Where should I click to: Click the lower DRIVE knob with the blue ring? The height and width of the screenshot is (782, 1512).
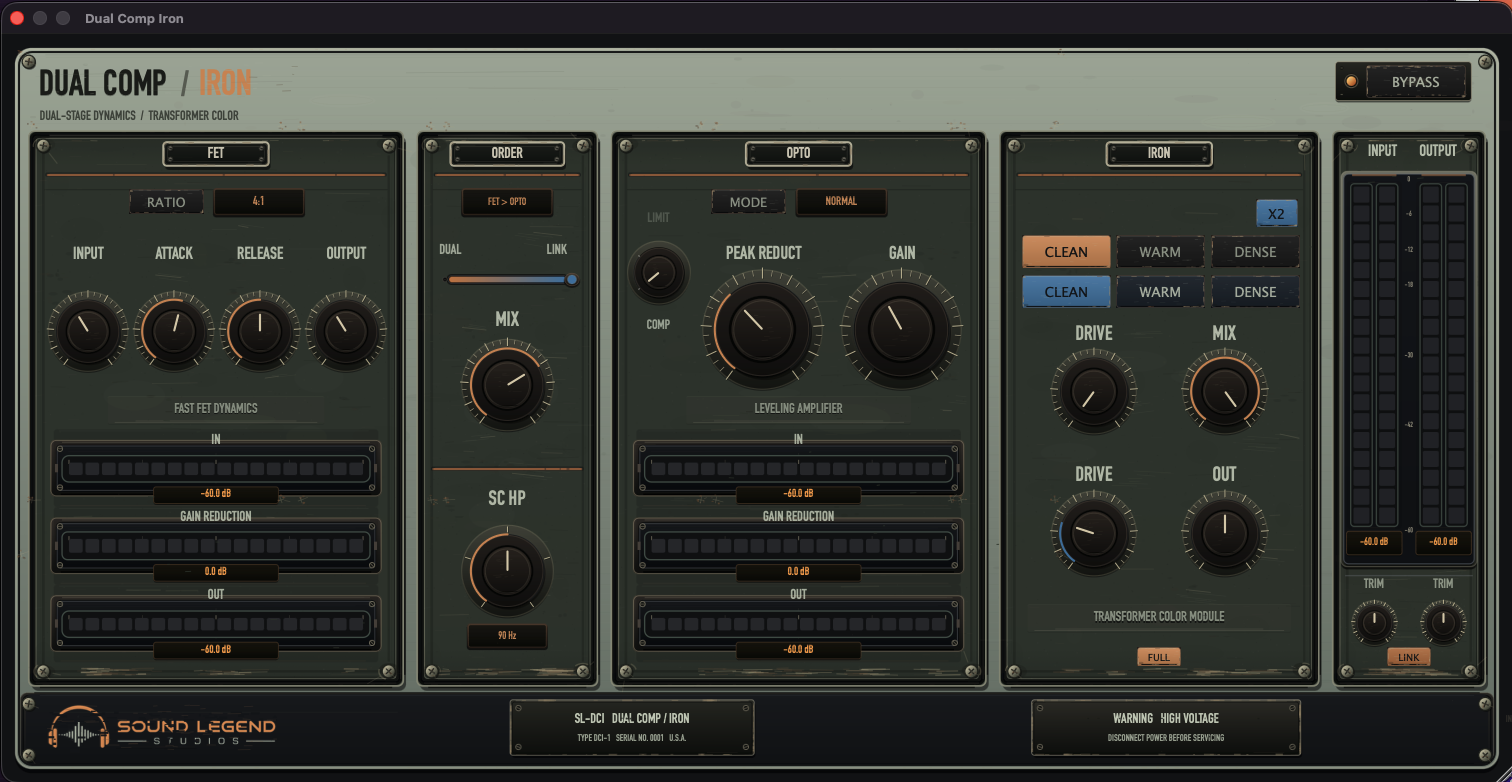(x=1093, y=532)
